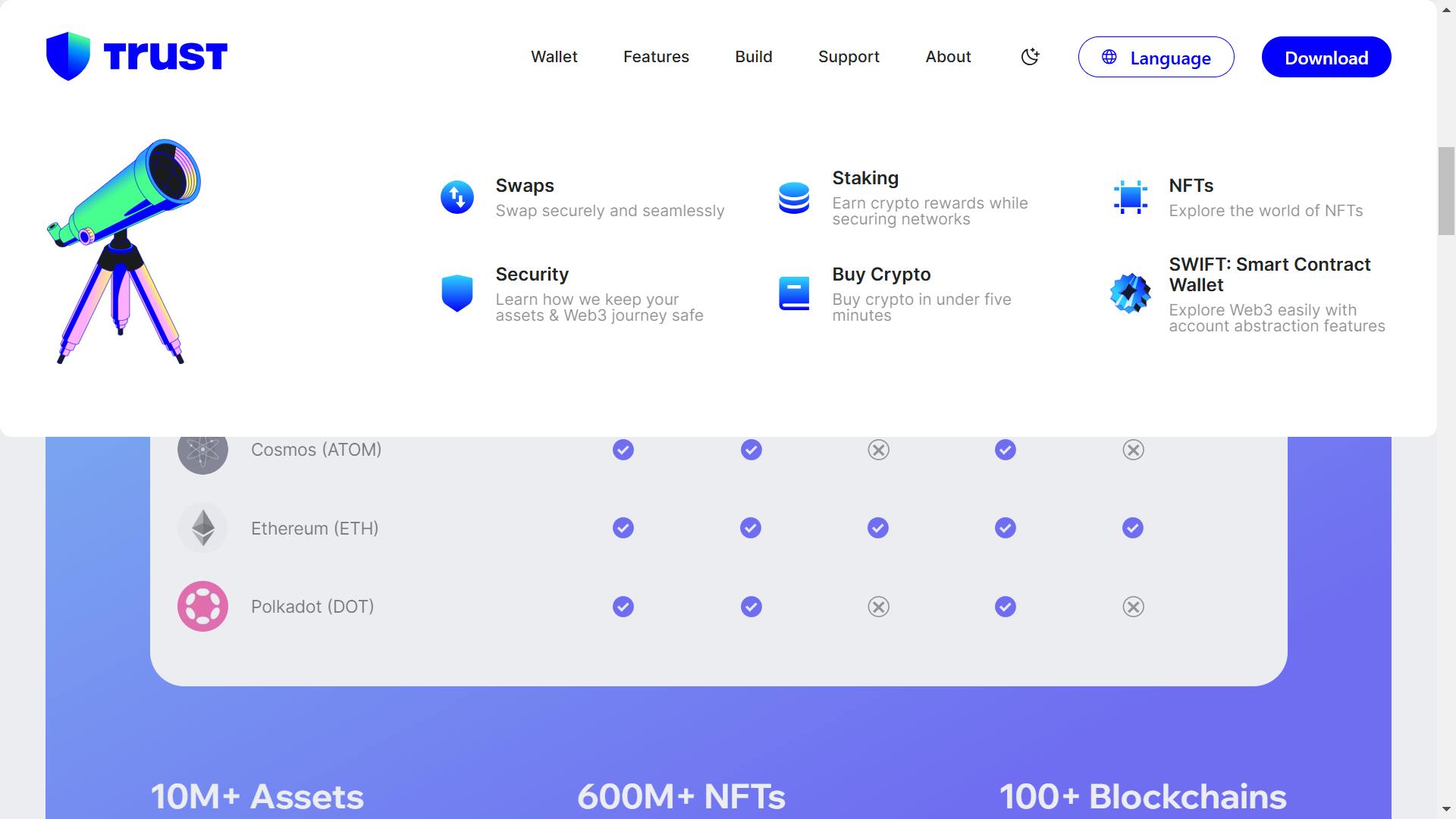Click the Swaps feature icon
Image resolution: width=1456 pixels, height=819 pixels.
point(456,196)
